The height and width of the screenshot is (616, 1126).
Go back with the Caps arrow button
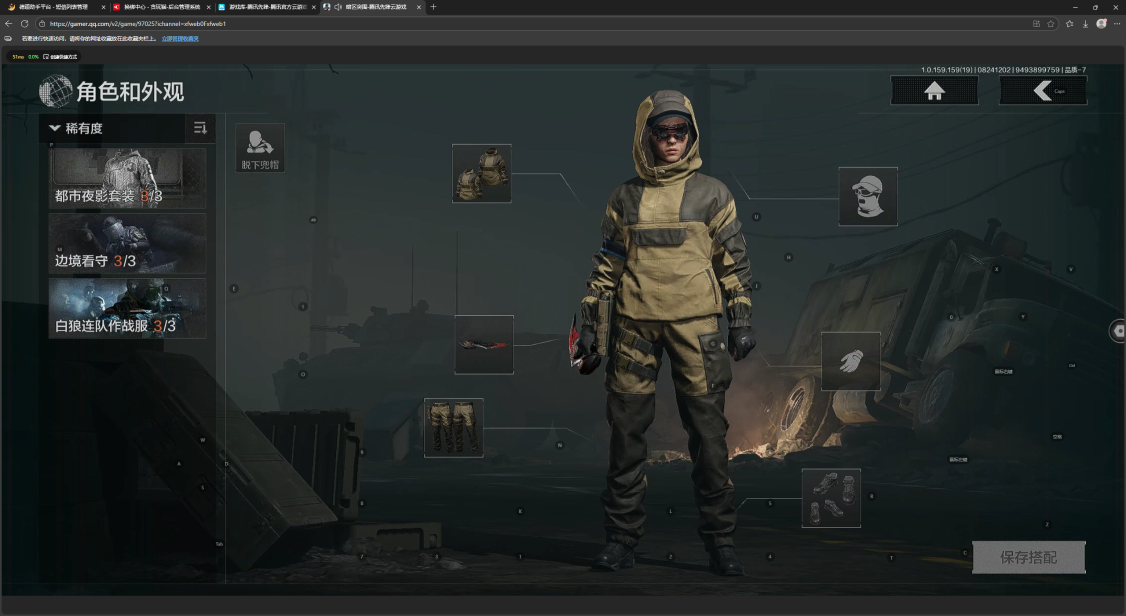(x=1043, y=91)
